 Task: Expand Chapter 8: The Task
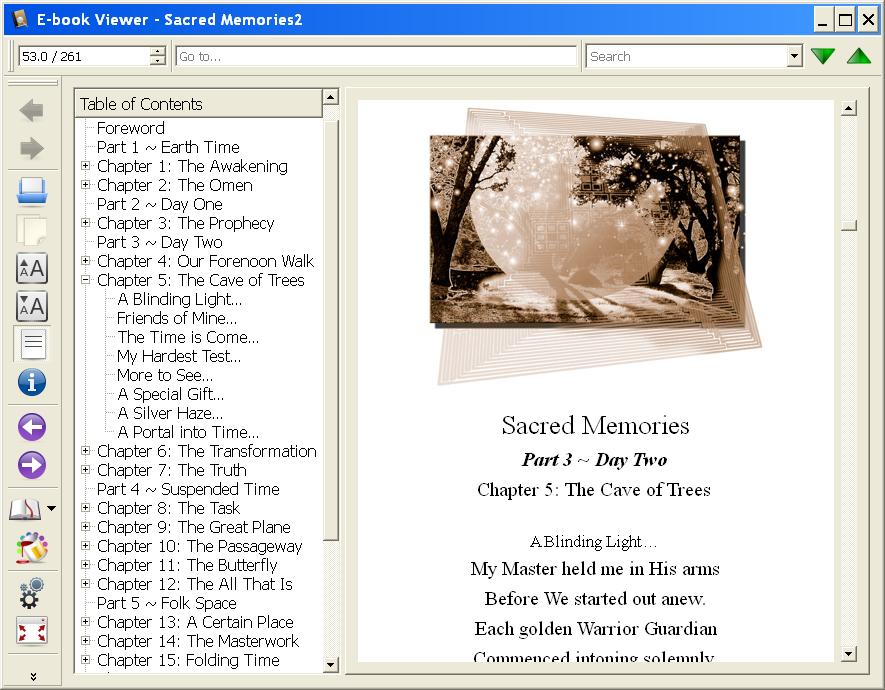(x=86, y=508)
